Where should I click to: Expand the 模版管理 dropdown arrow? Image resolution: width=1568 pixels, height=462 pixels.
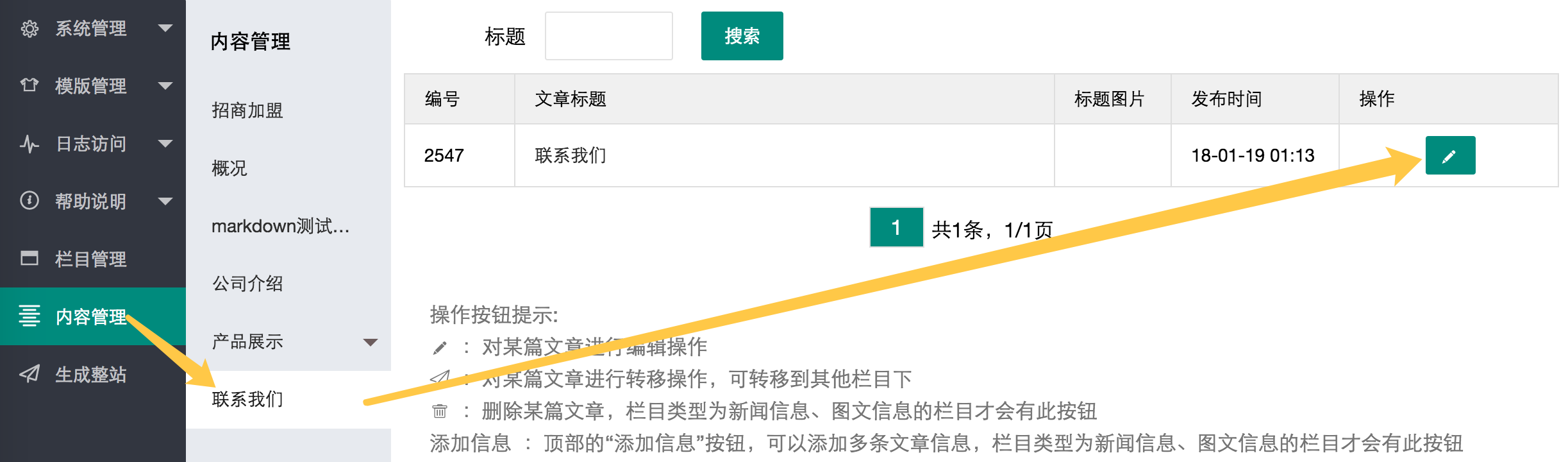(x=165, y=86)
